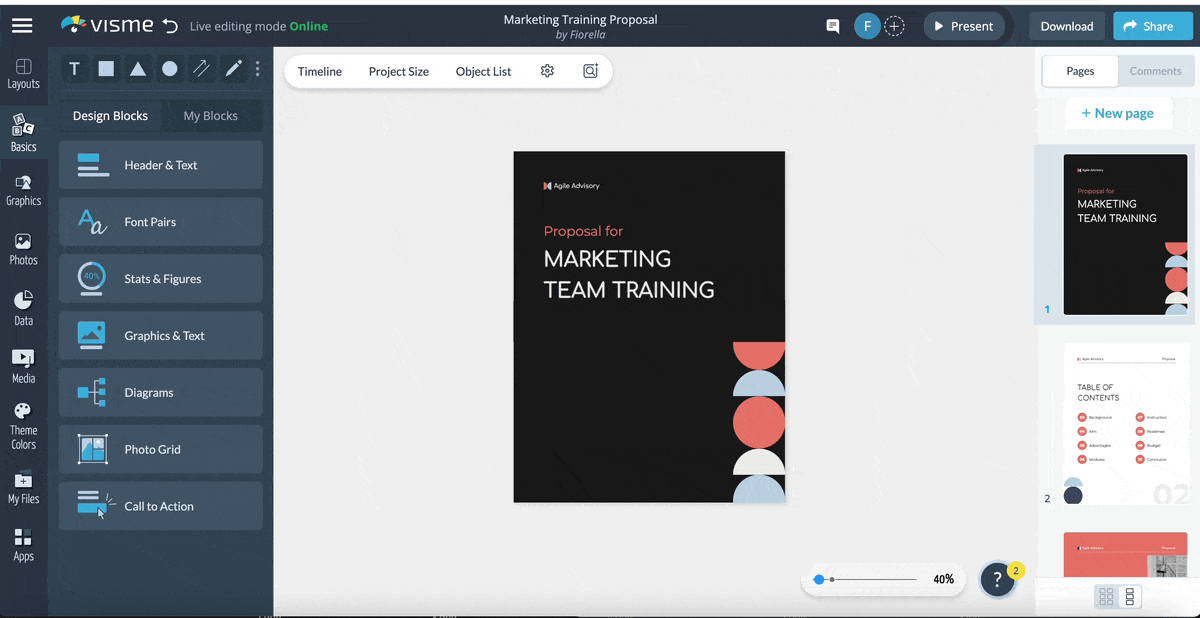The width and height of the screenshot is (1200, 618).
Task: Switch to list page view
Action: (1130, 597)
